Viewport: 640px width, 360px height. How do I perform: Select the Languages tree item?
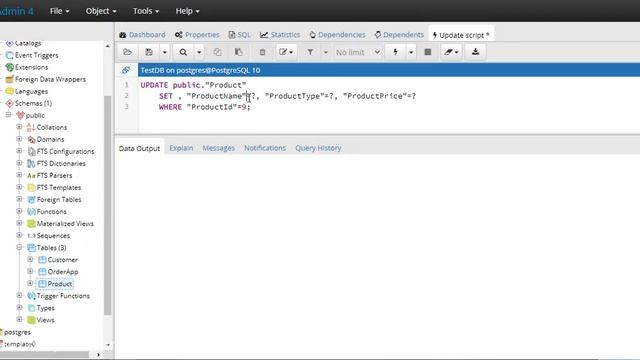pos(31,91)
